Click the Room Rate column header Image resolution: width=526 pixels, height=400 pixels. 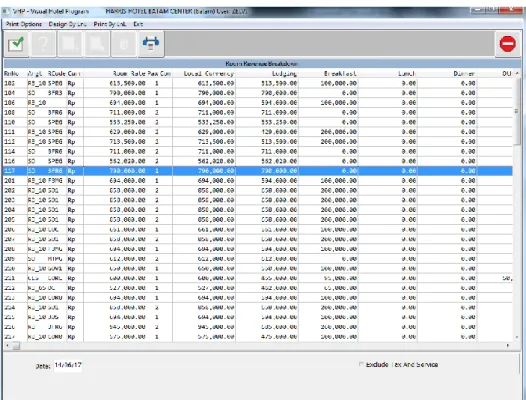click(x=129, y=73)
